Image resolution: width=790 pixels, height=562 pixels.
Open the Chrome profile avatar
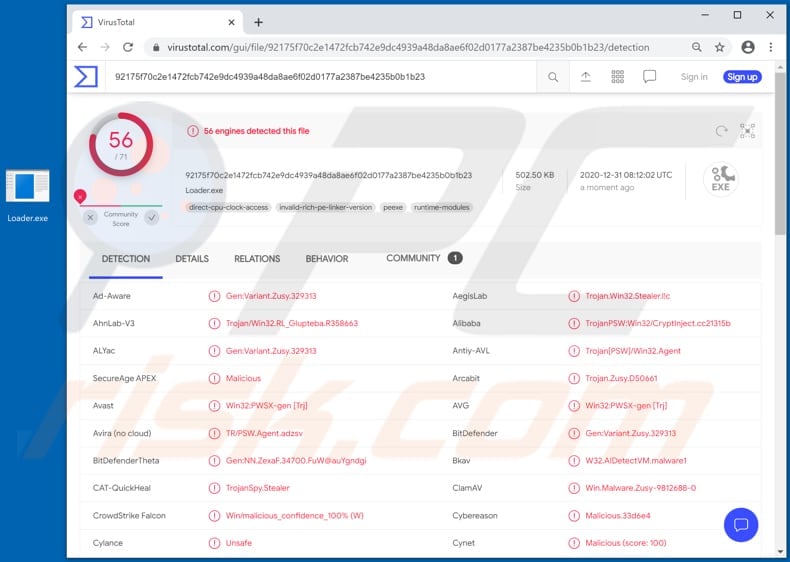click(x=748, y=47)
